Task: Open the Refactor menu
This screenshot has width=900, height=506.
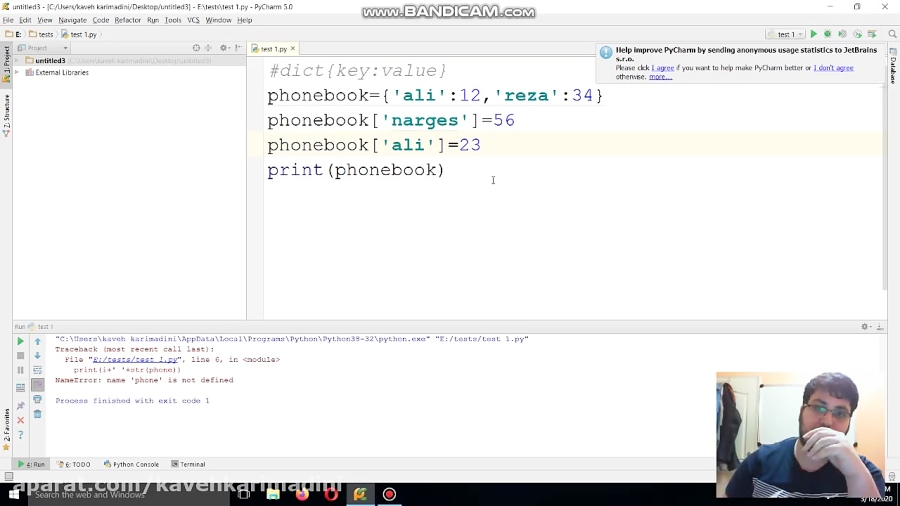Action: [127, 20]
